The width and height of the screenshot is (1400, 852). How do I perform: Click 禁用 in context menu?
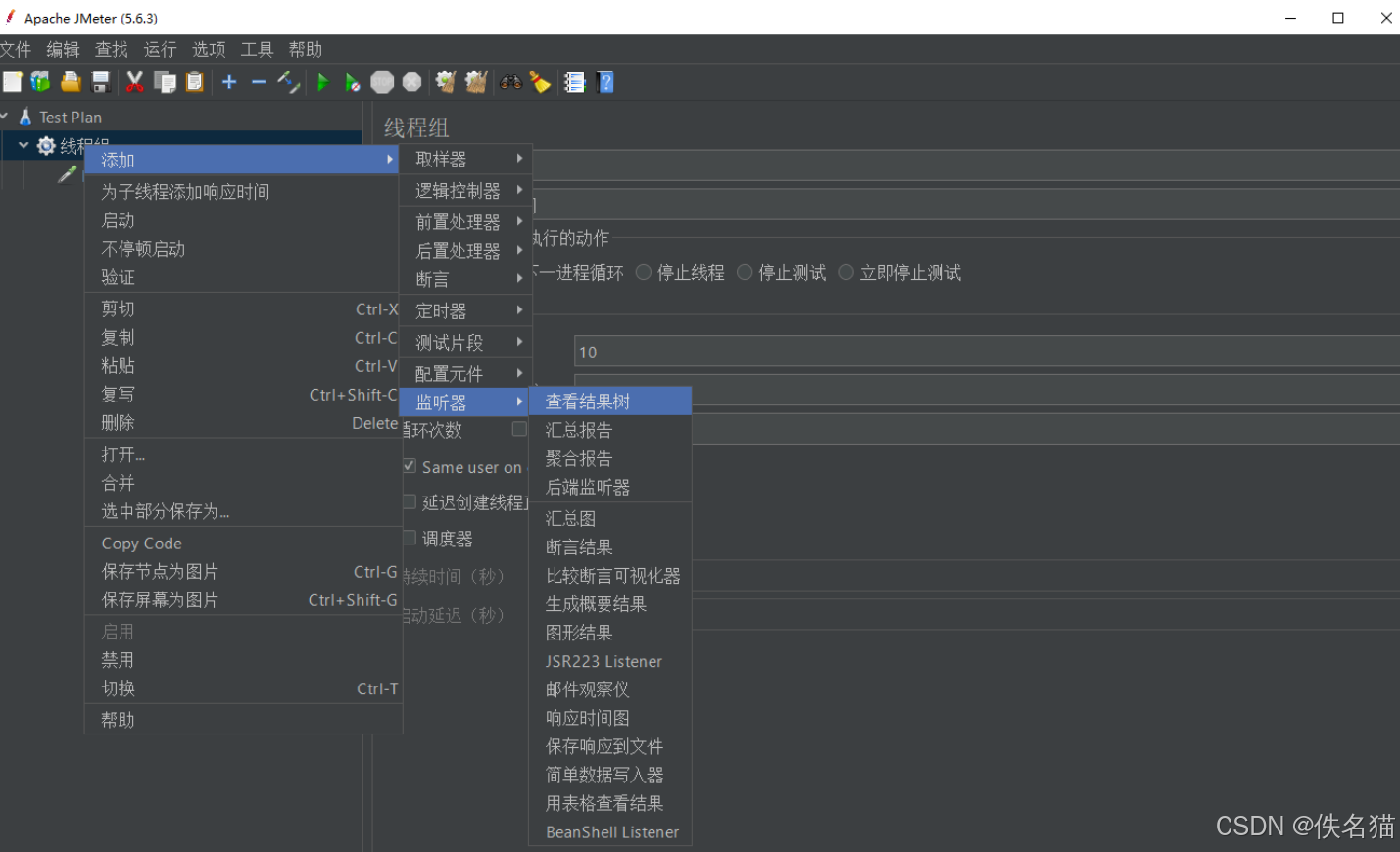coord(243,660)
